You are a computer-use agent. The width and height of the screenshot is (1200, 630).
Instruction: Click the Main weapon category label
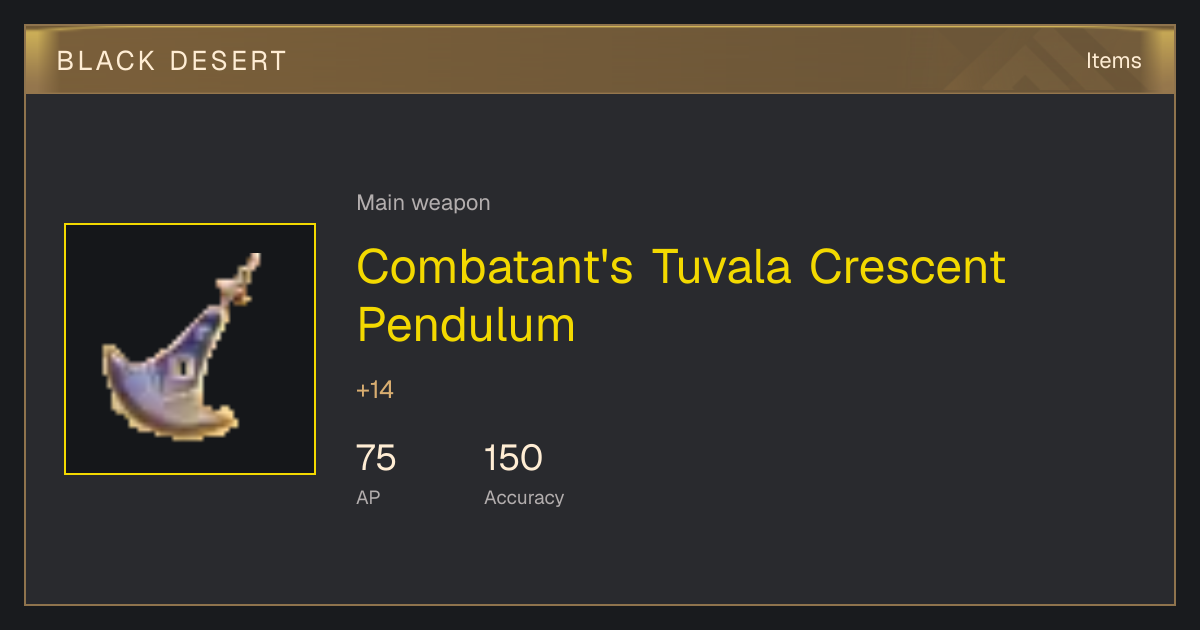pyautogui.click(x=423, y=203)
